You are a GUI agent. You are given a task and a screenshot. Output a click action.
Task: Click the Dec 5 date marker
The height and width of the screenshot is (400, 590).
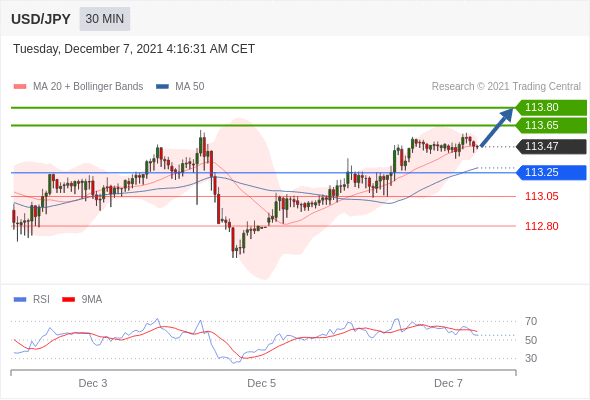(262, 383)
